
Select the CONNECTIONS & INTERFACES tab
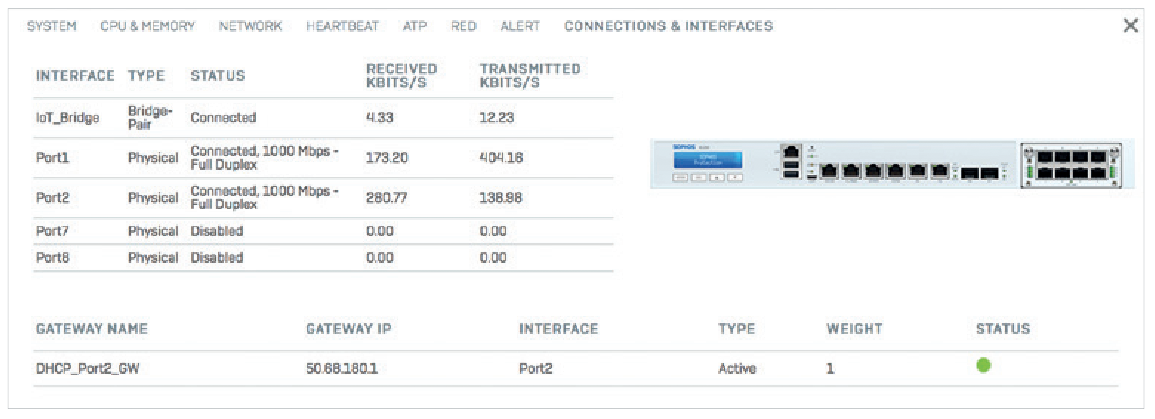tap(668, 27)
